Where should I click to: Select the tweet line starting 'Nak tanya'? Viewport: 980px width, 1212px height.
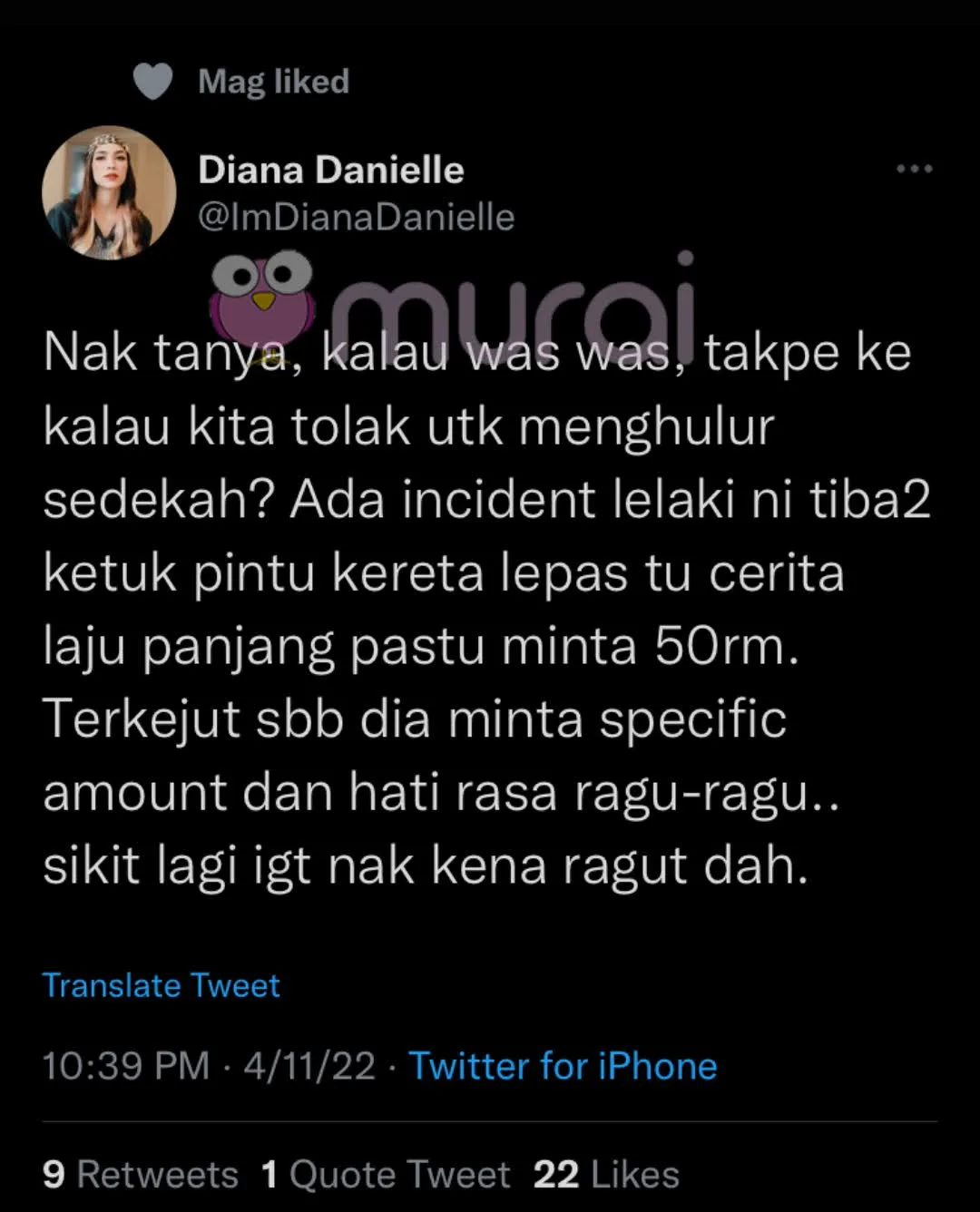[x=477, y=353]
